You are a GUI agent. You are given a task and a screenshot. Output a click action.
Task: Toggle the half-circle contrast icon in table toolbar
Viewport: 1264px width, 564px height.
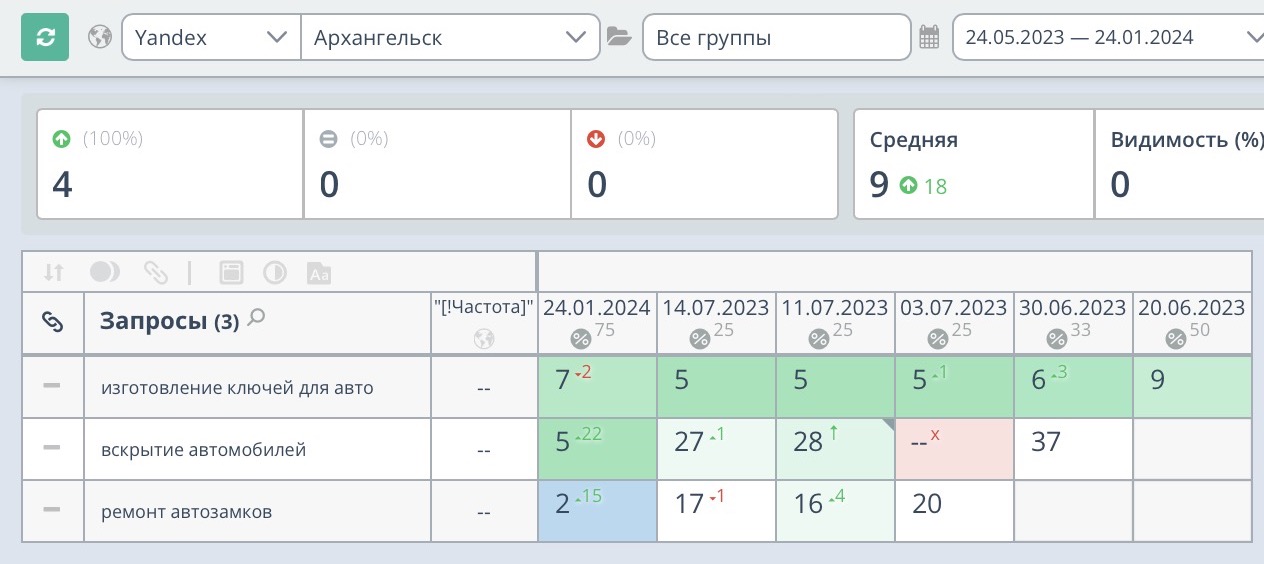click(x=274, y=272)
